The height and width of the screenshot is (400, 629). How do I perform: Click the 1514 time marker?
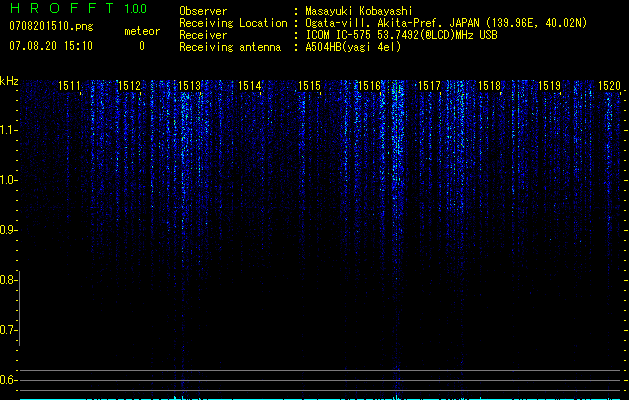[x=250, y=86]
